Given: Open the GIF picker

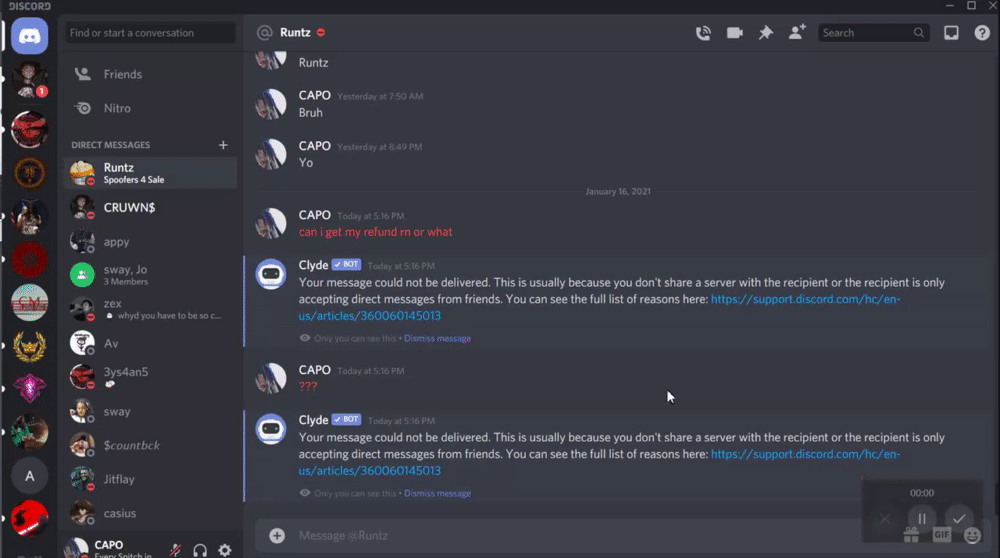Looking at the screenshot, I should click(x=941, y=535).
